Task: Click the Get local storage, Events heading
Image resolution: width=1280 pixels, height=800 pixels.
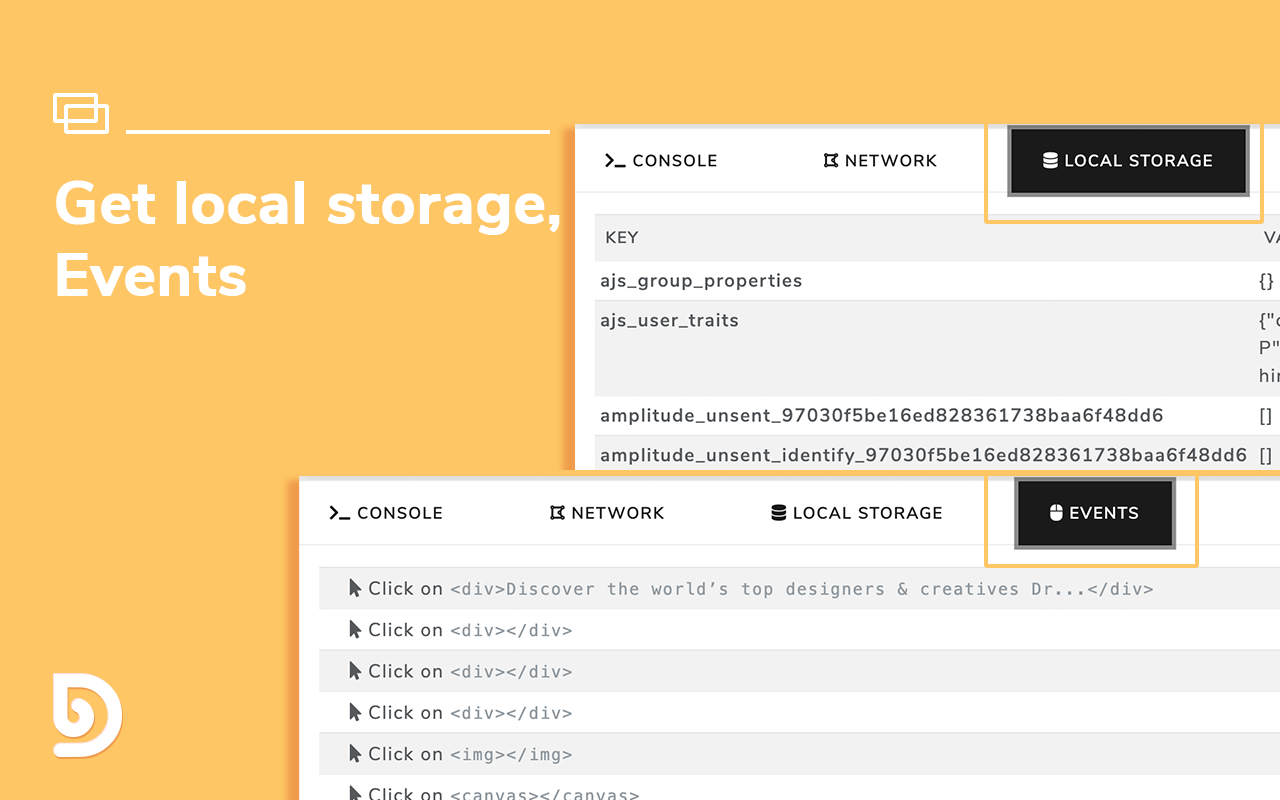Action: (307, 239)
